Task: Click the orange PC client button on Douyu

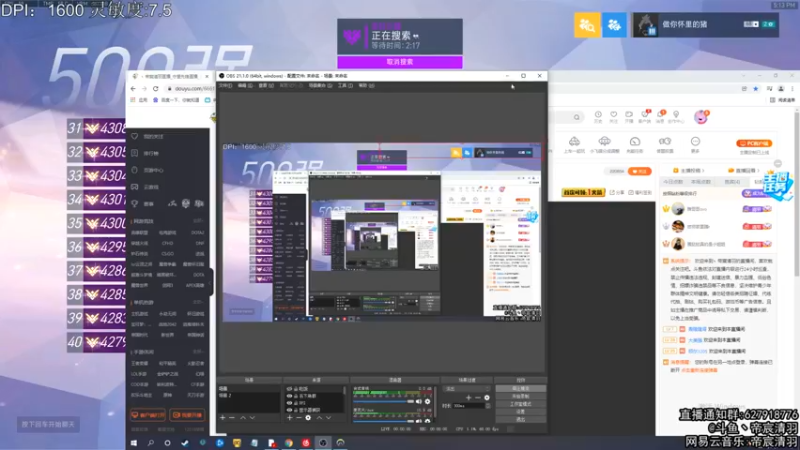Action: point(754,143)
